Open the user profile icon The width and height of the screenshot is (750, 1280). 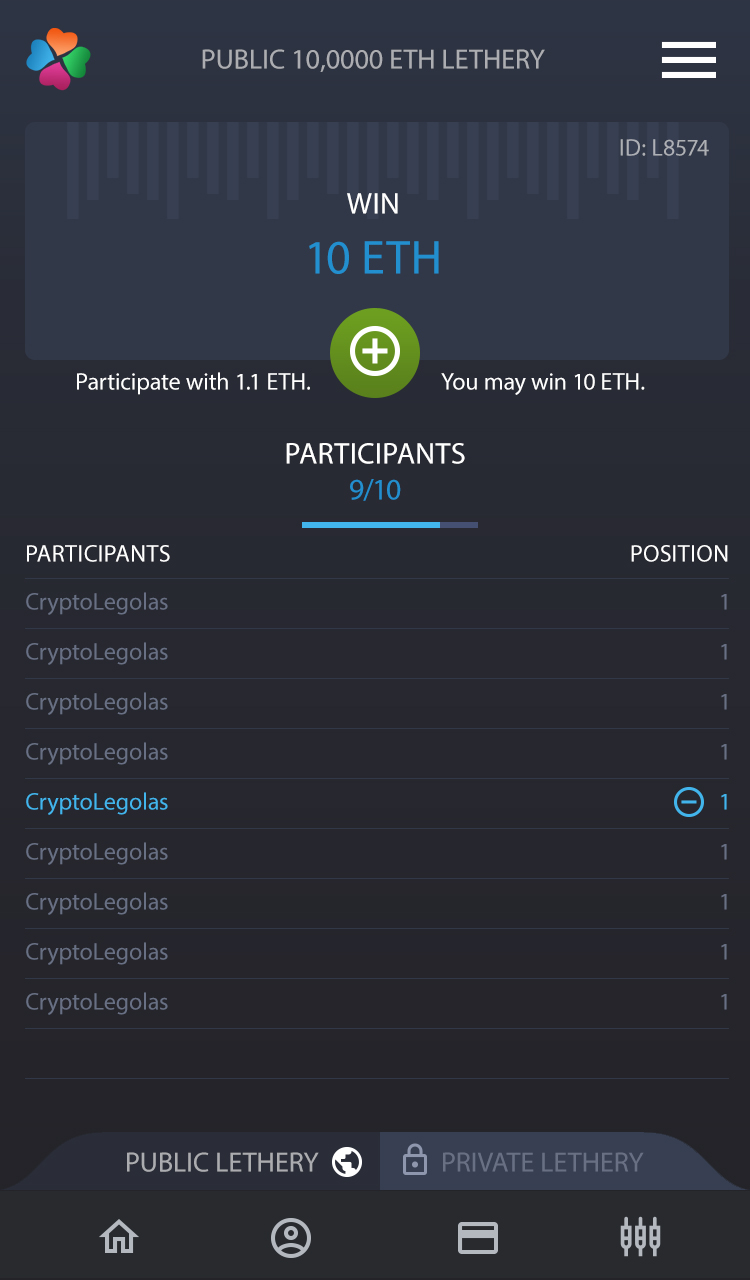[x=291, y=1238]
